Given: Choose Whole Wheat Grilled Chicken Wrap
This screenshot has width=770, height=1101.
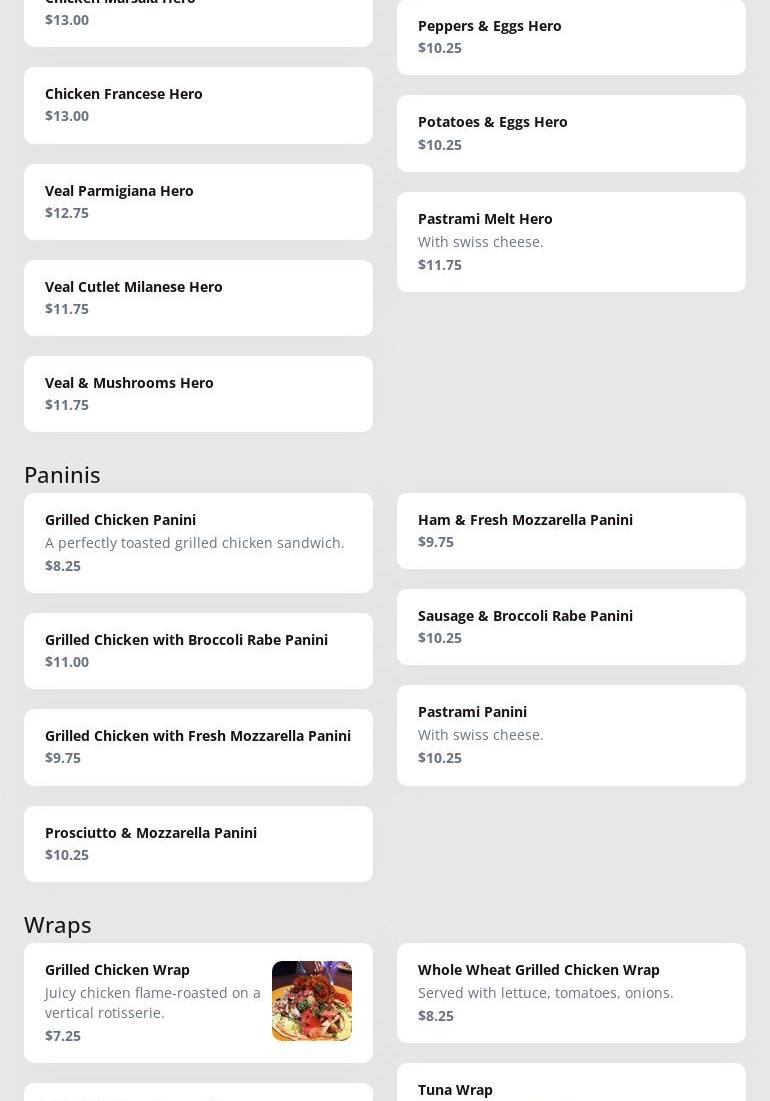Looking at the screenshot, I should tap(571, 992).
